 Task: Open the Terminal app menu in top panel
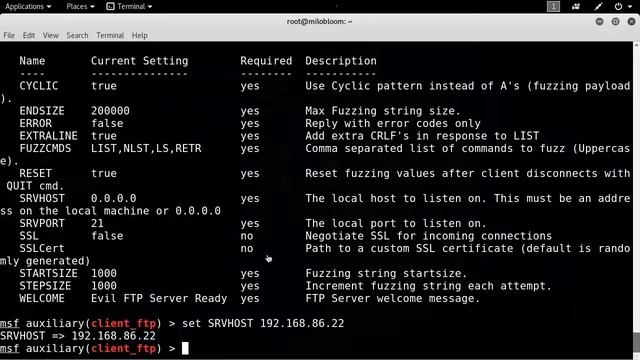(129, 7)
